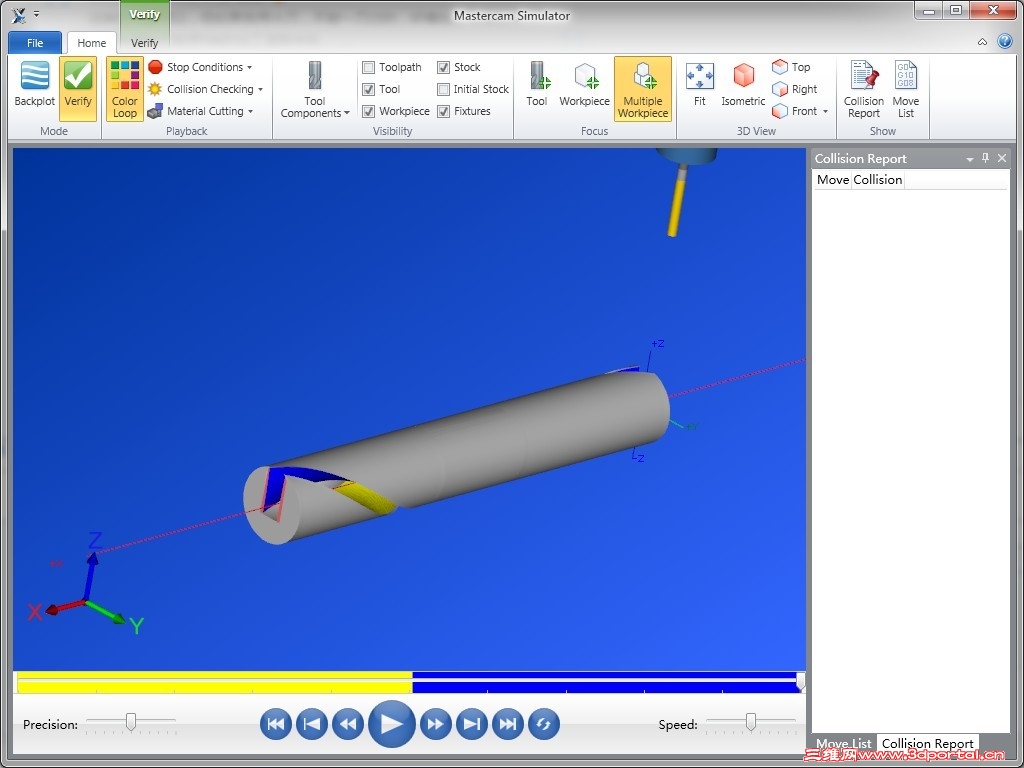The width and height of the screenshot is (1024, 768).
Task: Click the Material Cutting icon
Action: (x=155, y=111)
